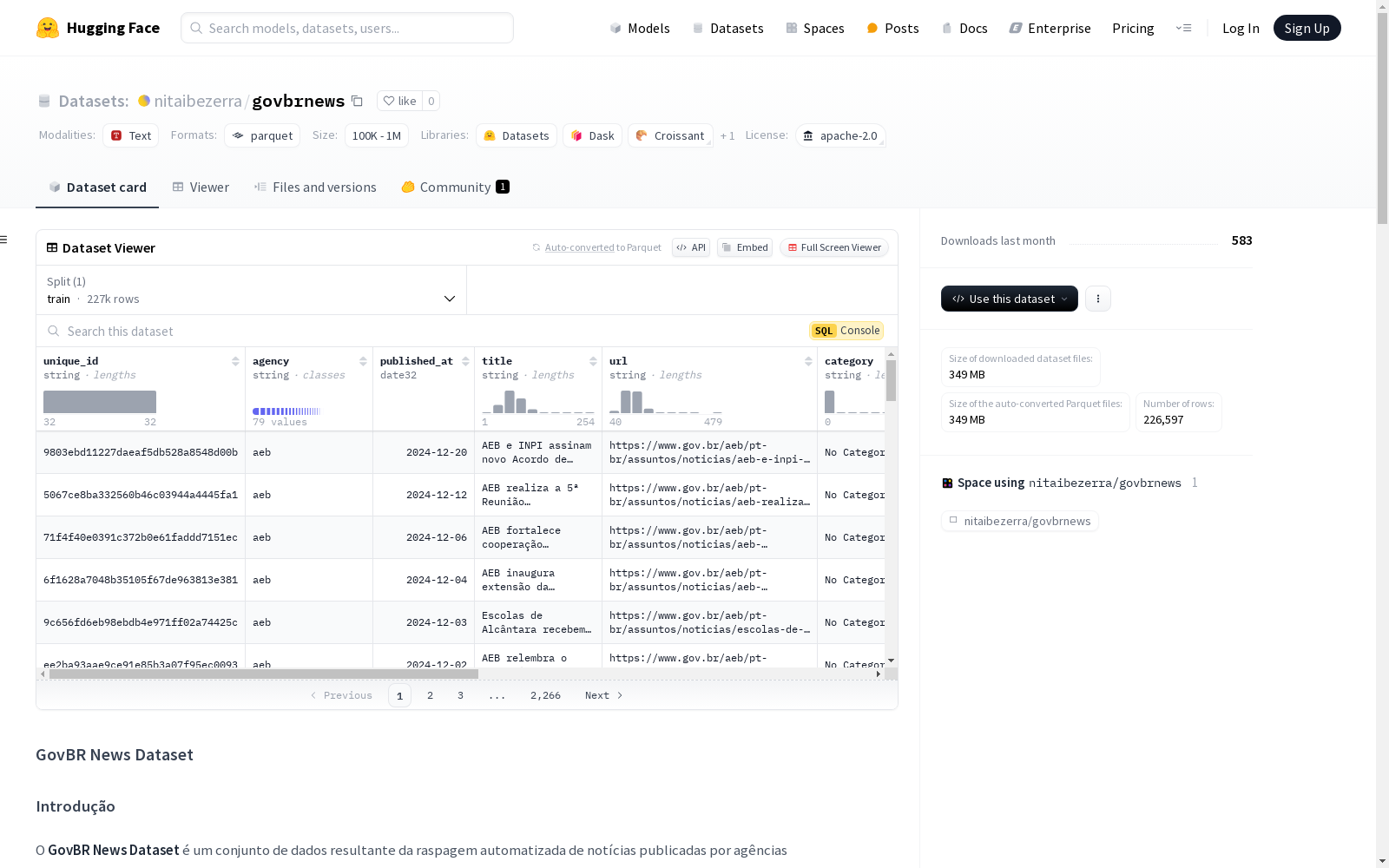Open the SQL Console
Screen dimensions: 1389x868
(846, 331)
